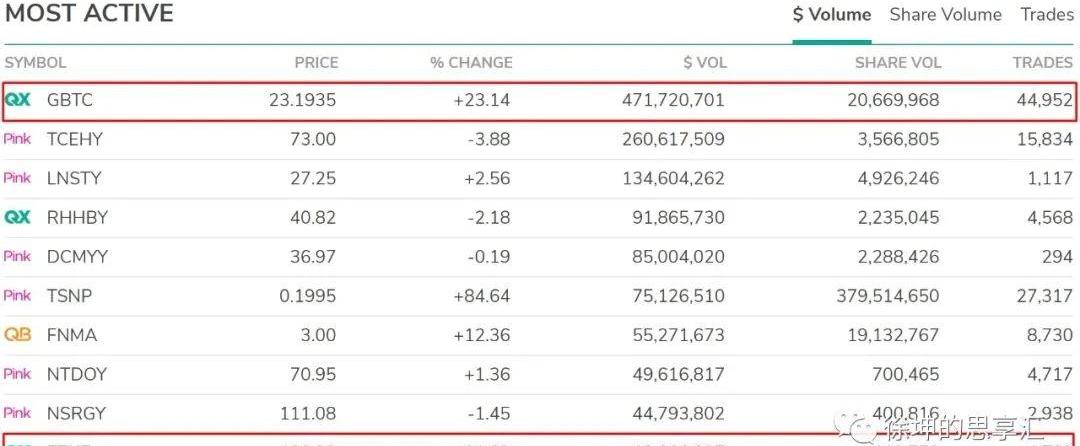The width and height of the screenshot is (1080, 446).
Task: Click the Pink tier icon beside DCMYY
Action: pyautogui.click(x=18, y=256)
